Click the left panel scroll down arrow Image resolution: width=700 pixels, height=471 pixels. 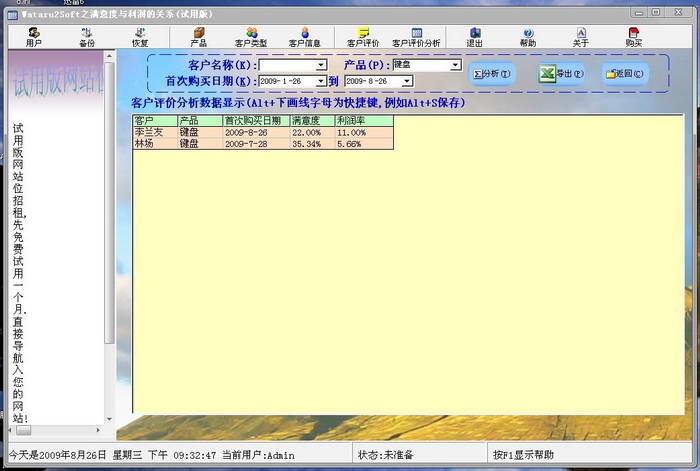click(109, 419)
